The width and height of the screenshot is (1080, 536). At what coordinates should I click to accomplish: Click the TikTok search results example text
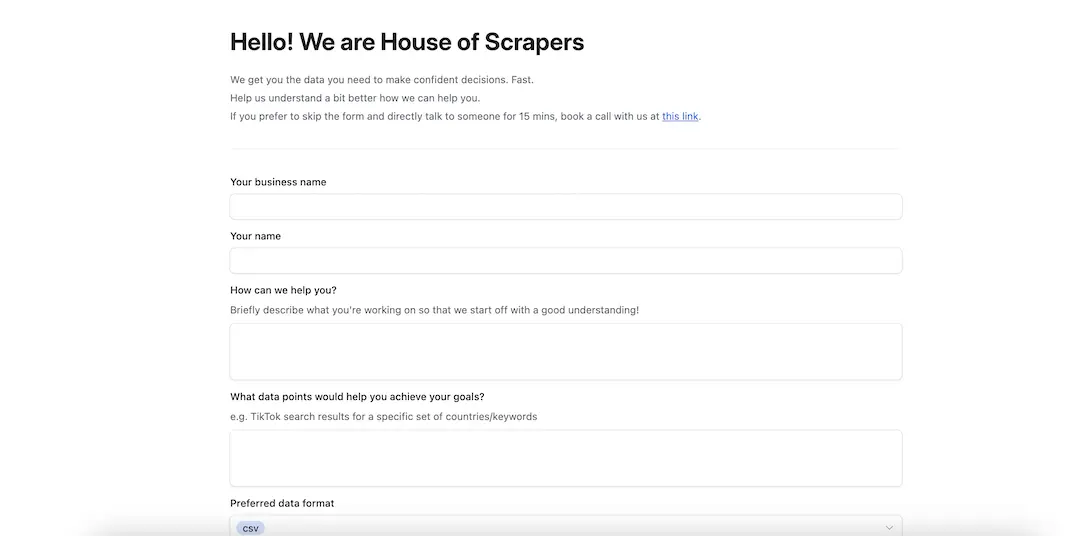point(384,416)
